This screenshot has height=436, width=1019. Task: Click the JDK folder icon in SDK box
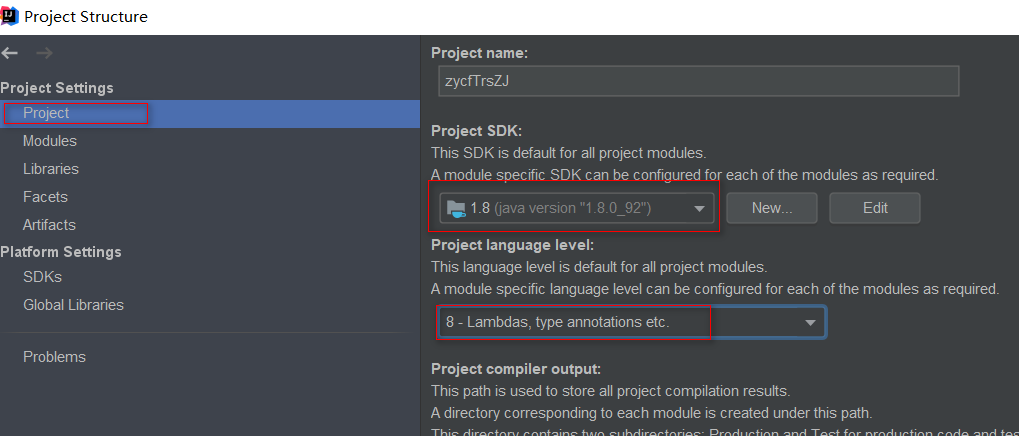pos(457,208)
